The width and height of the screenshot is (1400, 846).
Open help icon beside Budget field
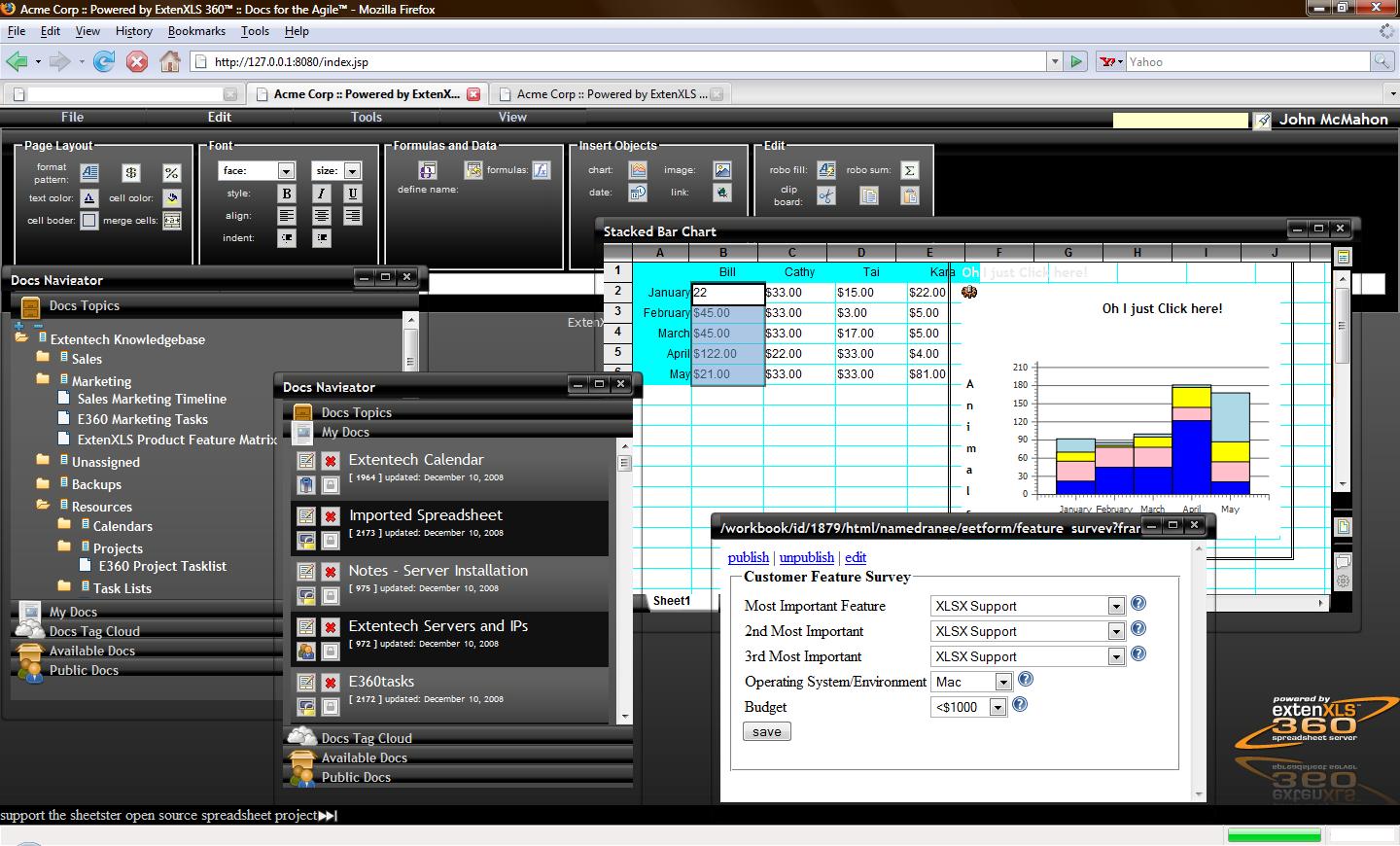(1020, 705)
